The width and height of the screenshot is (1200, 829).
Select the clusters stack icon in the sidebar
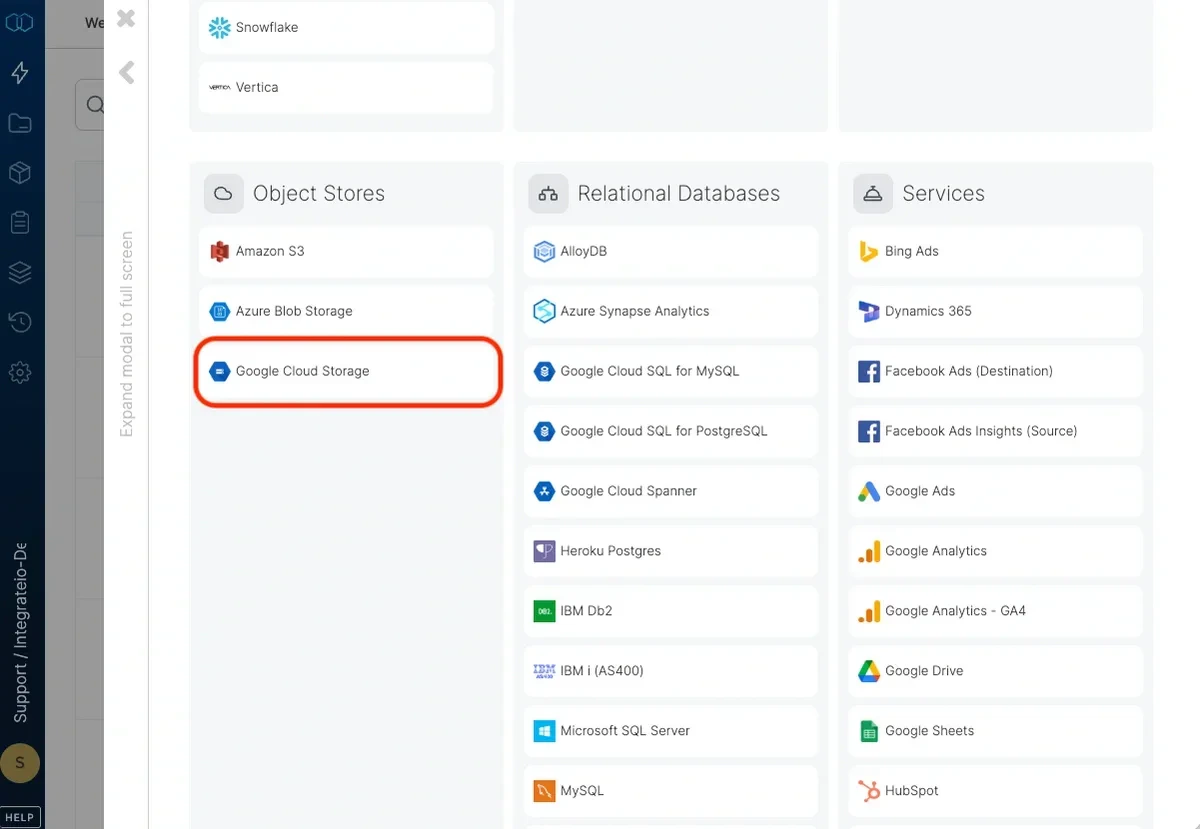(20, 272)
